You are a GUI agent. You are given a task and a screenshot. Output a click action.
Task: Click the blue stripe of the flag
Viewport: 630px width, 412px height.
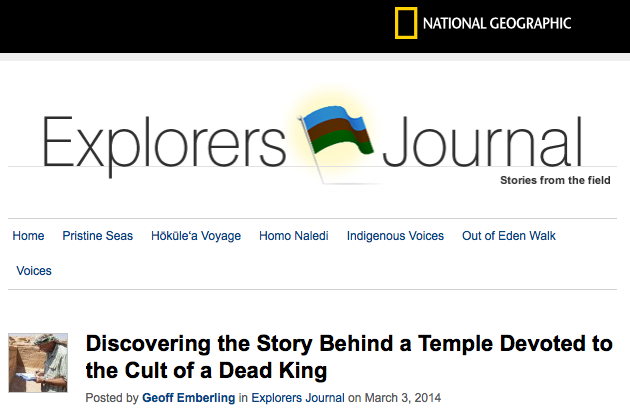point(334,117)
